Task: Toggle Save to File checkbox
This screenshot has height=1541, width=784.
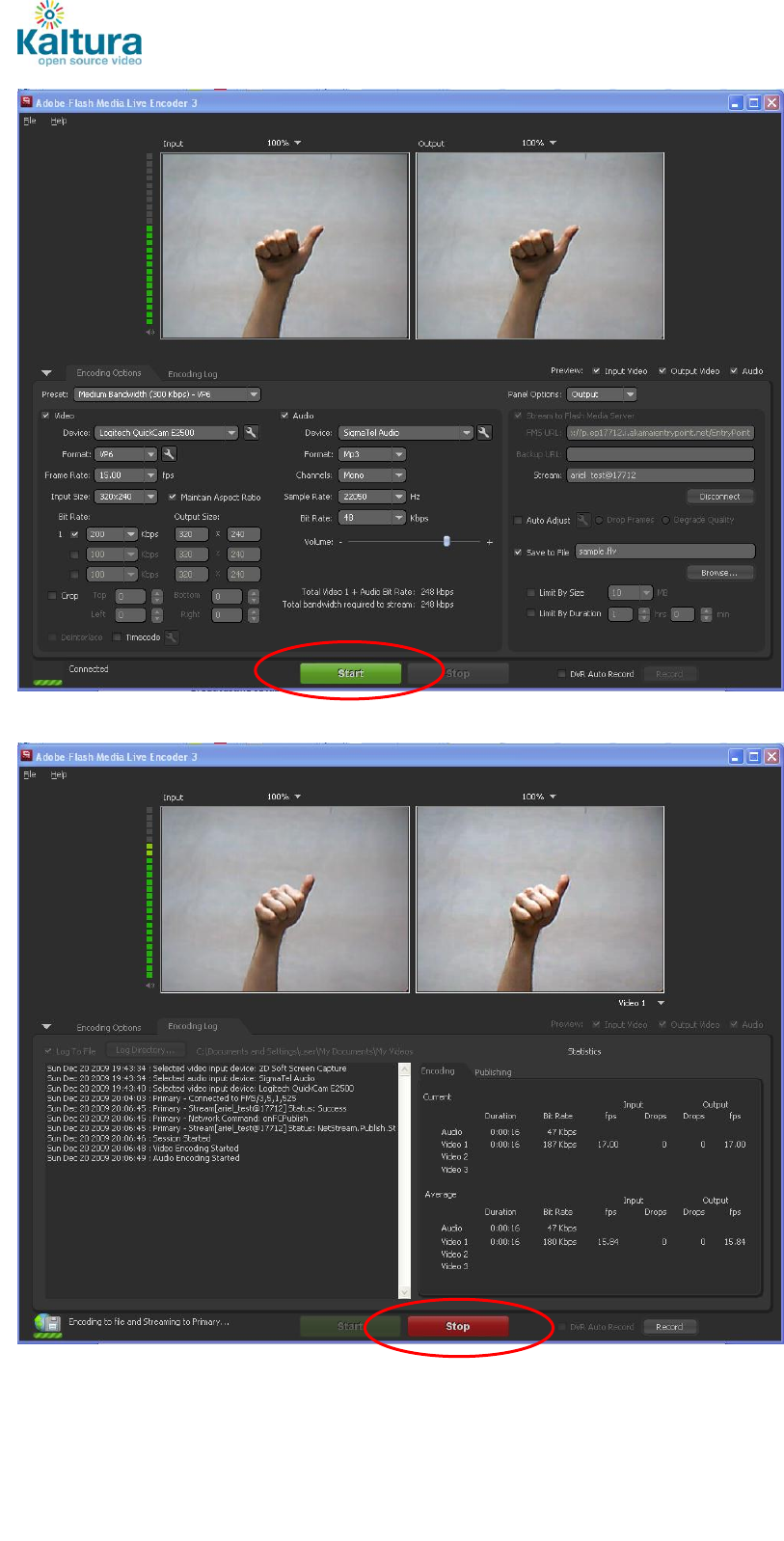Action: pyautogui.click(x=519, y=553)
